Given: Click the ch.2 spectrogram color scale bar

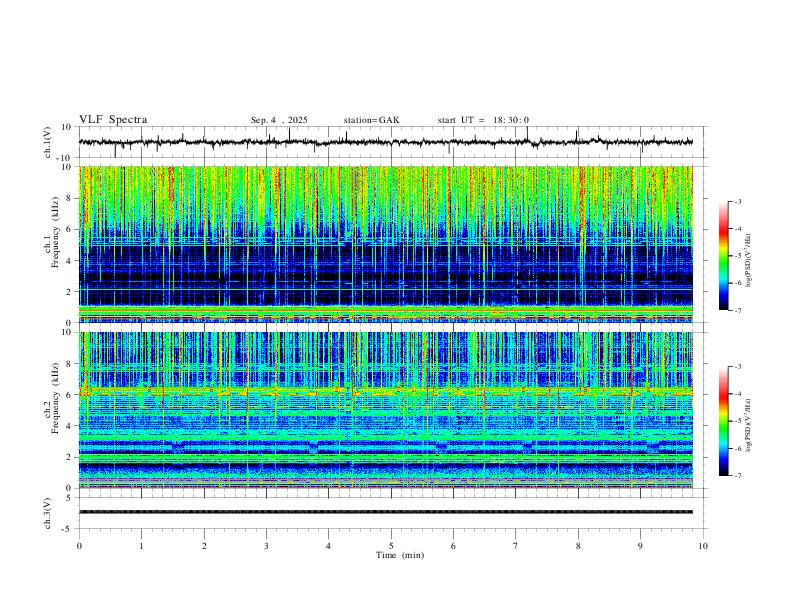Looking at the screenshot, I should click(724, 421).
